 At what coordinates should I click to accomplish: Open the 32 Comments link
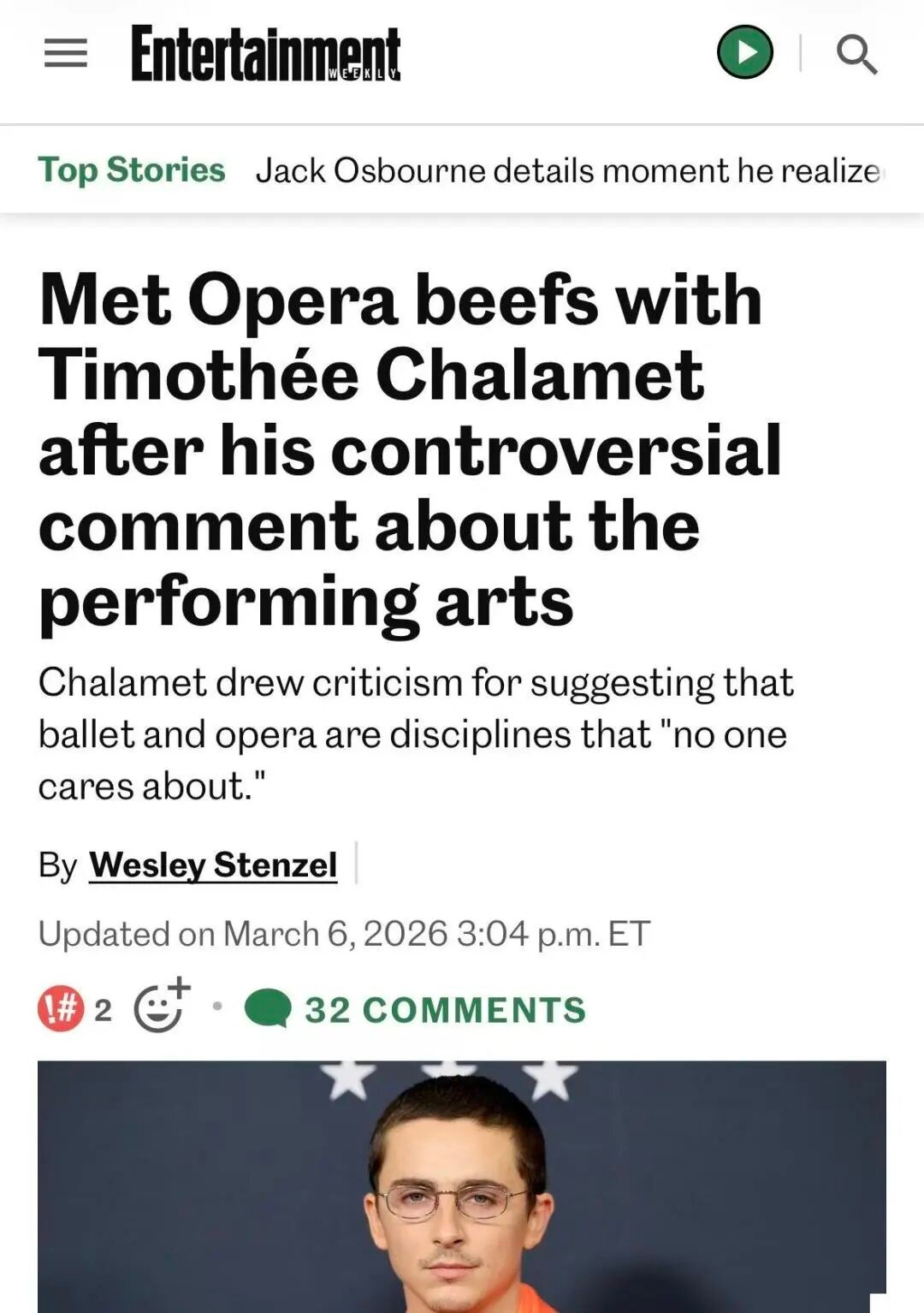(x=445, y=1010)
